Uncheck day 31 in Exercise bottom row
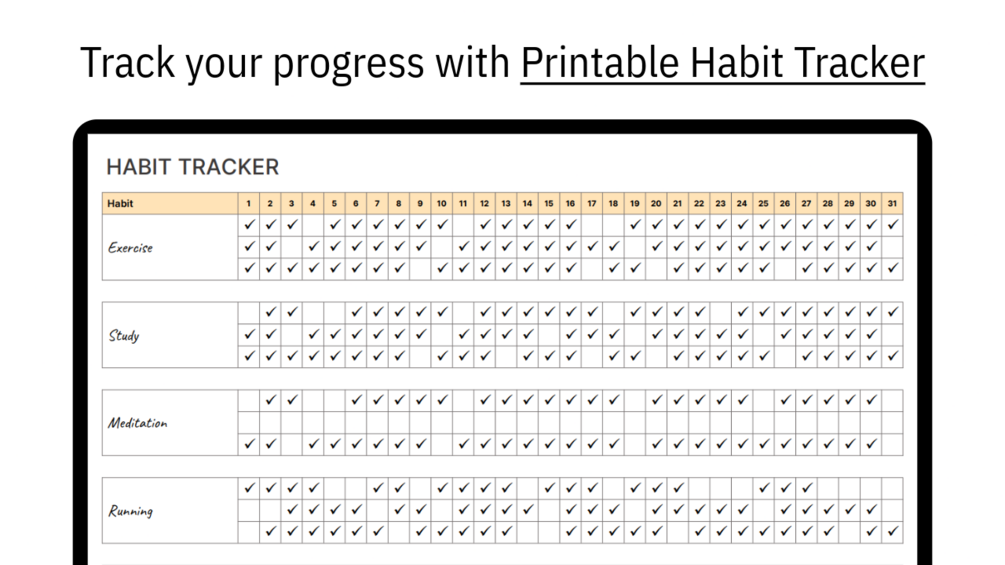Viewport: 1005px width, 565px height. 892,268
